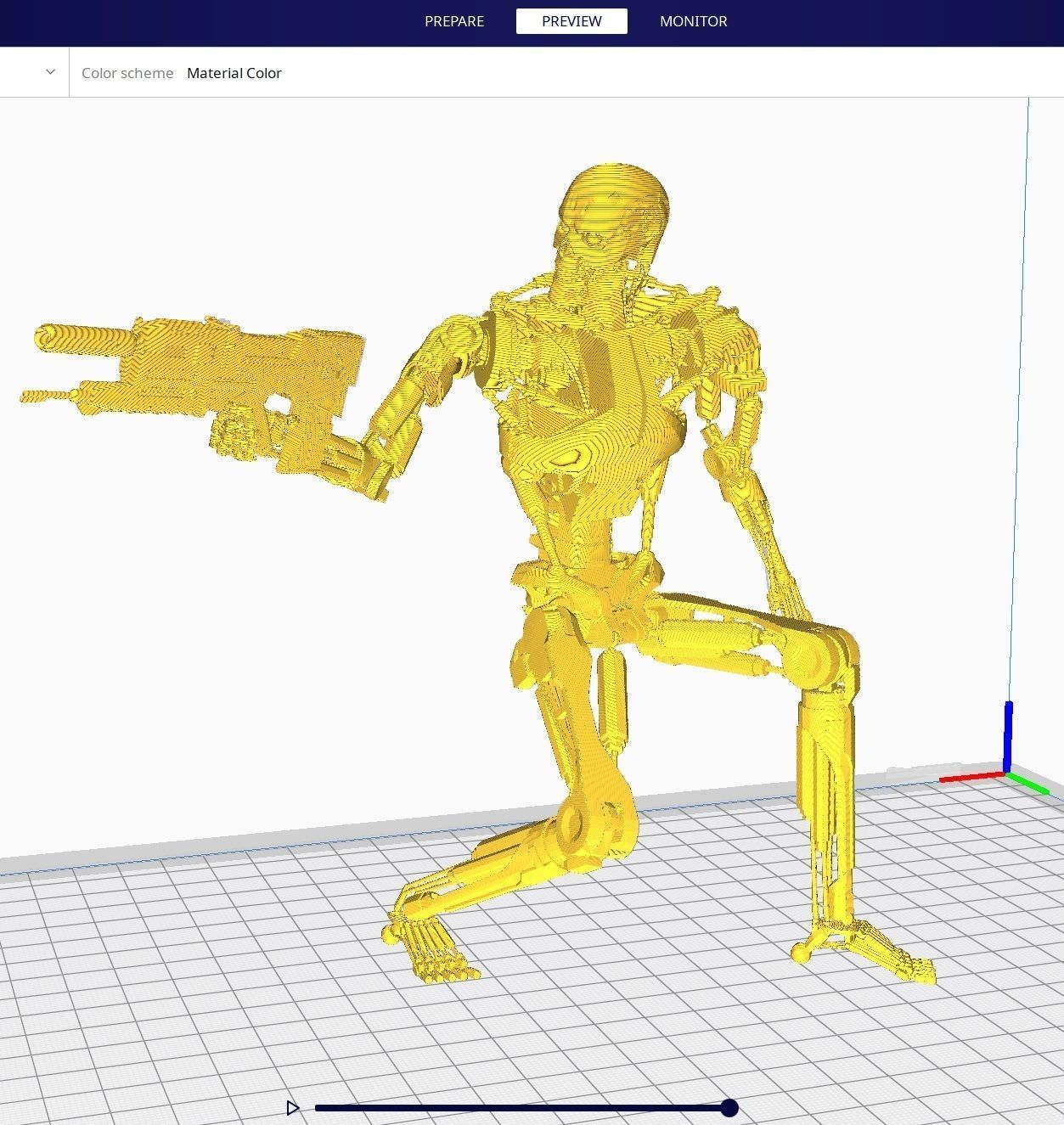Select the PREVIEW stage tab
Image resolution: width=1064 pixels, height=1125 pixels.
[x=571, y=21]
